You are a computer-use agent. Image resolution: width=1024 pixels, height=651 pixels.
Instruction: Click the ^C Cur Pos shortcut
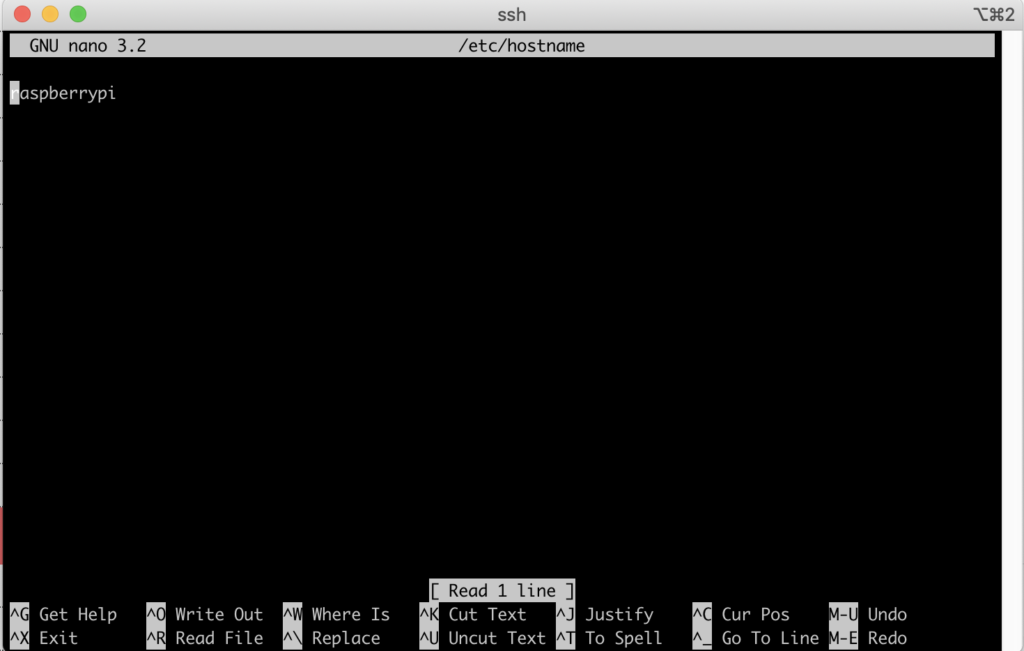click(x=741, y=614)
